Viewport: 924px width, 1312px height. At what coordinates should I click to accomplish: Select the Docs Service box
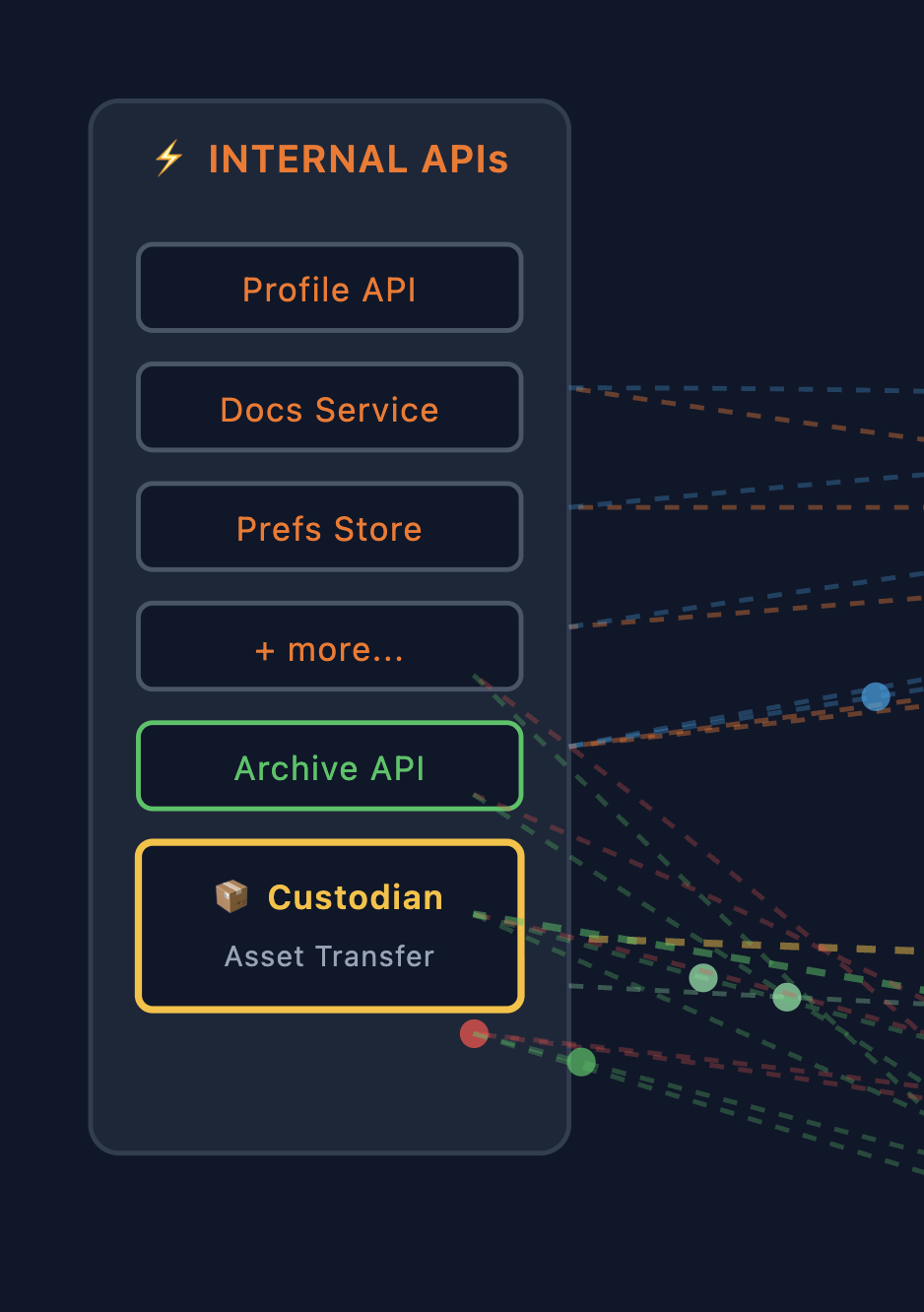tap(329, 408)
